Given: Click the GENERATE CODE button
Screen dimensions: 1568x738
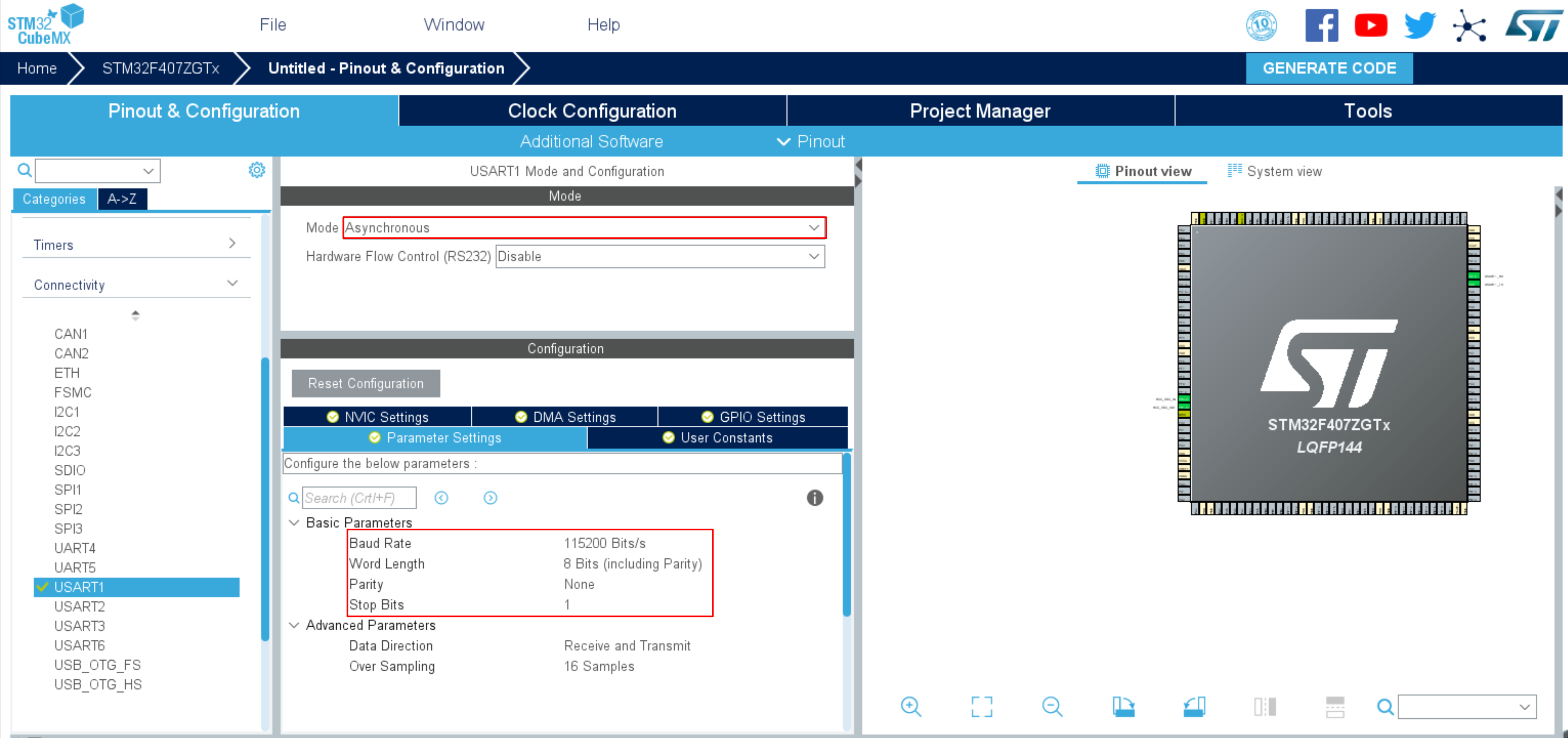Looking at the screenshot, I should [x=1329, y=68].
